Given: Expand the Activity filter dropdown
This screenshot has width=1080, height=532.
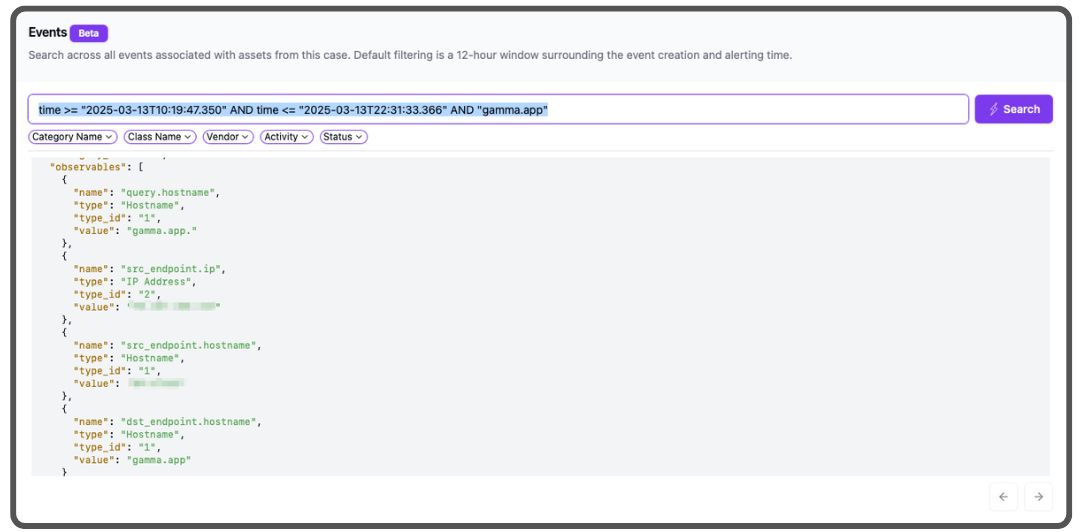Looking at the screenshot, I should tap(286, 137).
